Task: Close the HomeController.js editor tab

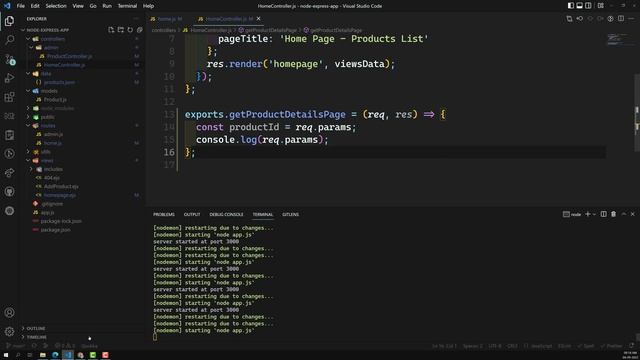Action: click(258, 19)
